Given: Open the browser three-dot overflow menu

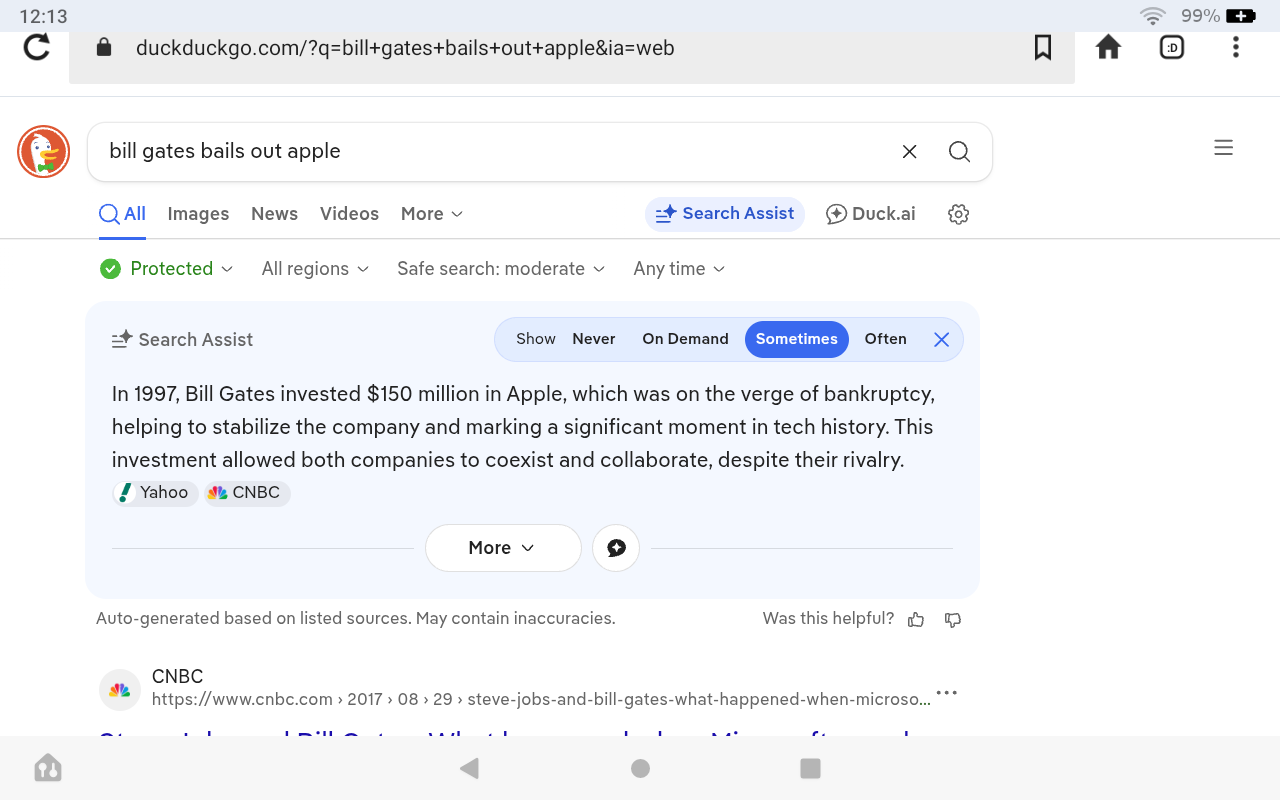Looking at the screenshot, I should coord(1236,47).
